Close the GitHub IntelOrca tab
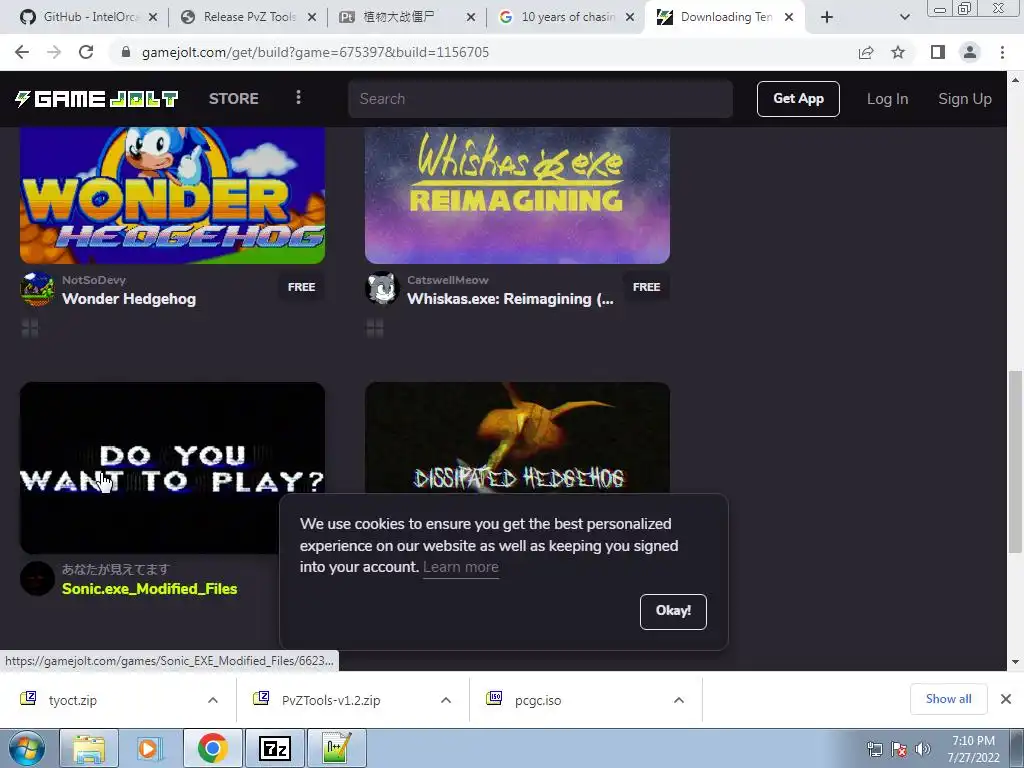 (153, 17)
